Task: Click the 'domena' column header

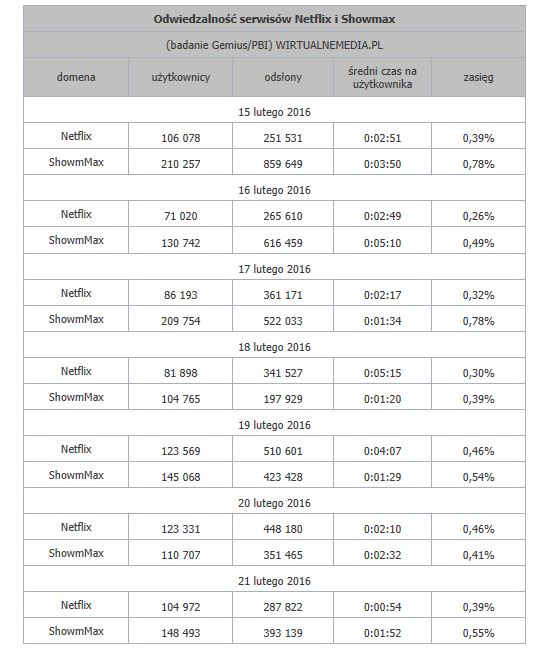Action: (x=76, y=77)
